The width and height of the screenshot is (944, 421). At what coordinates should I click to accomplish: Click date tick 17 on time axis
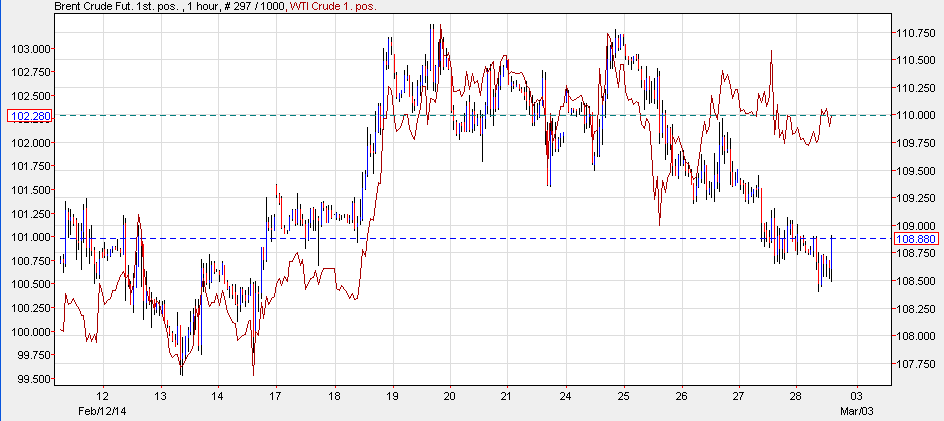click(x=276, y=397)
